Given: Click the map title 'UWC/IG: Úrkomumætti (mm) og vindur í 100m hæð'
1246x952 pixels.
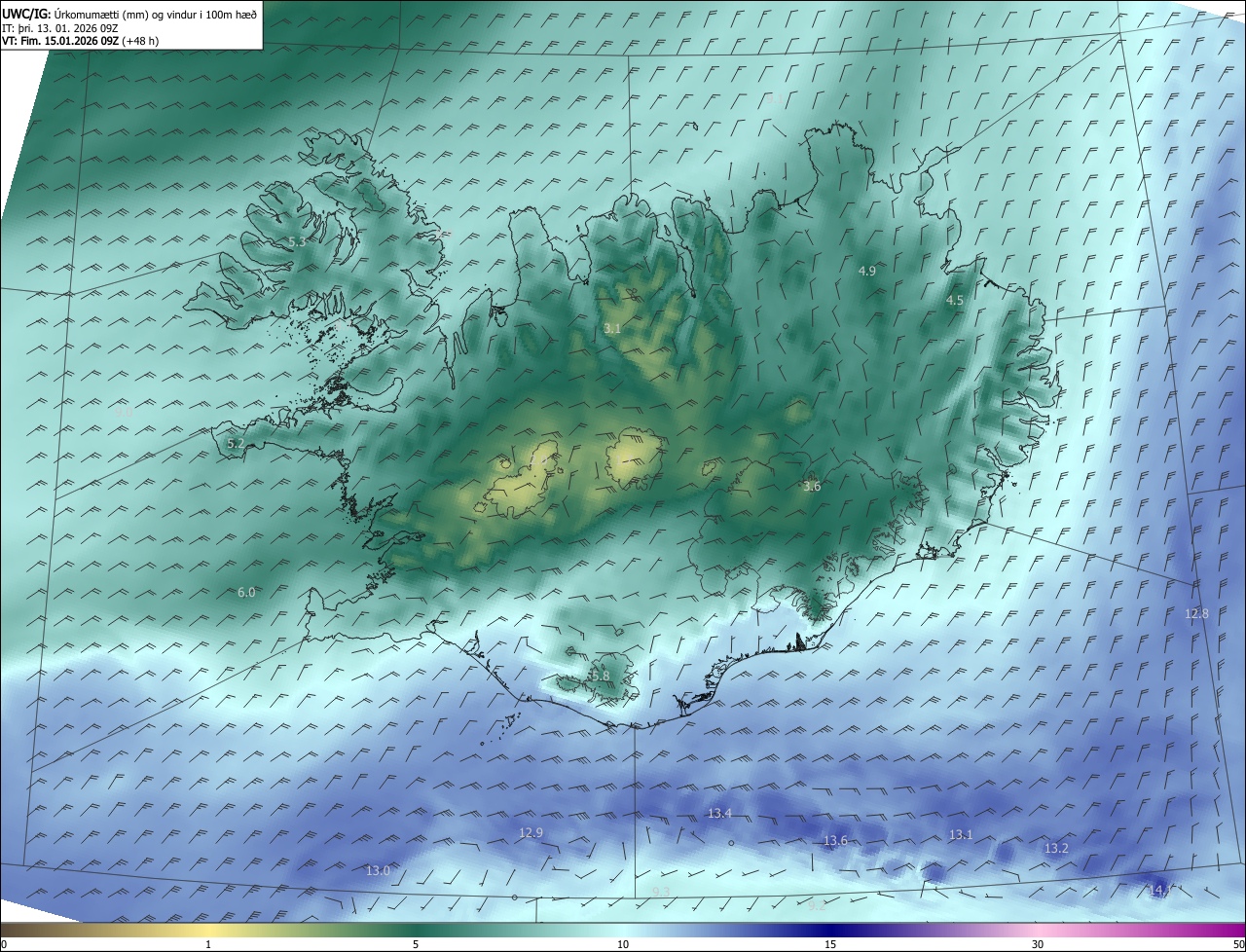Looking at the screenshot, I should click(x=129, y=14).
